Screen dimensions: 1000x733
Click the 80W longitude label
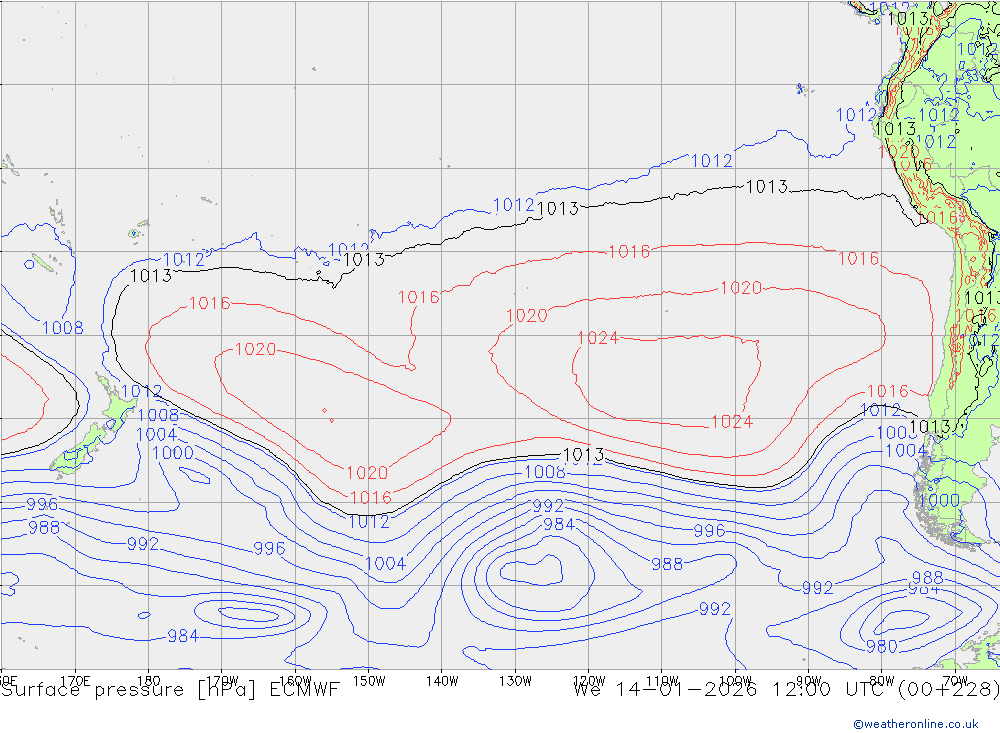[882, 681]
